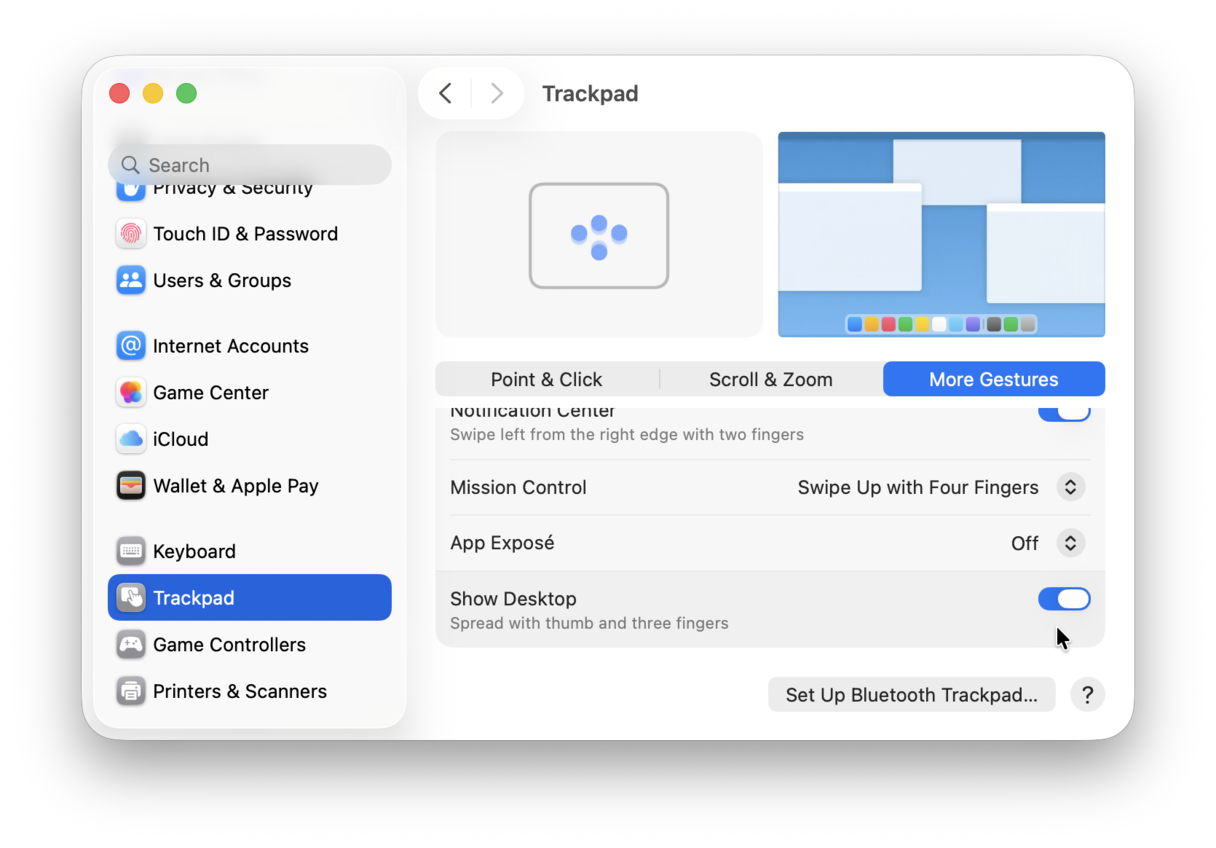Click the desktop windows preview video
Image resolution: width=1216 pixels, height=848 pixels.
[x=941, y=234]
